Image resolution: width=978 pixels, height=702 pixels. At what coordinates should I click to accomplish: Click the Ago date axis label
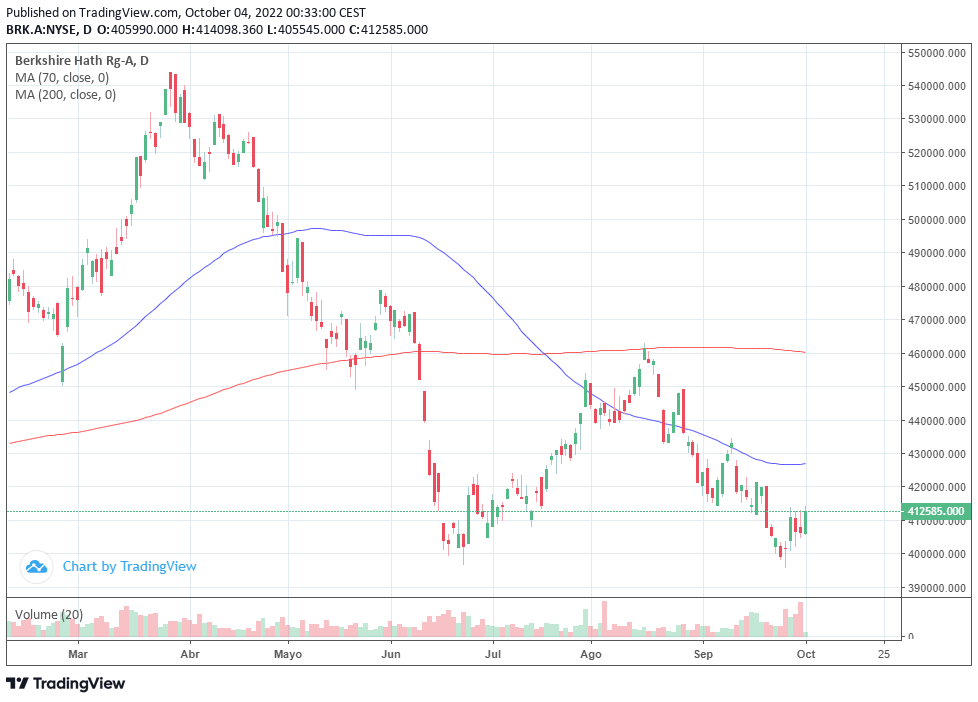(x=591, y=655)
